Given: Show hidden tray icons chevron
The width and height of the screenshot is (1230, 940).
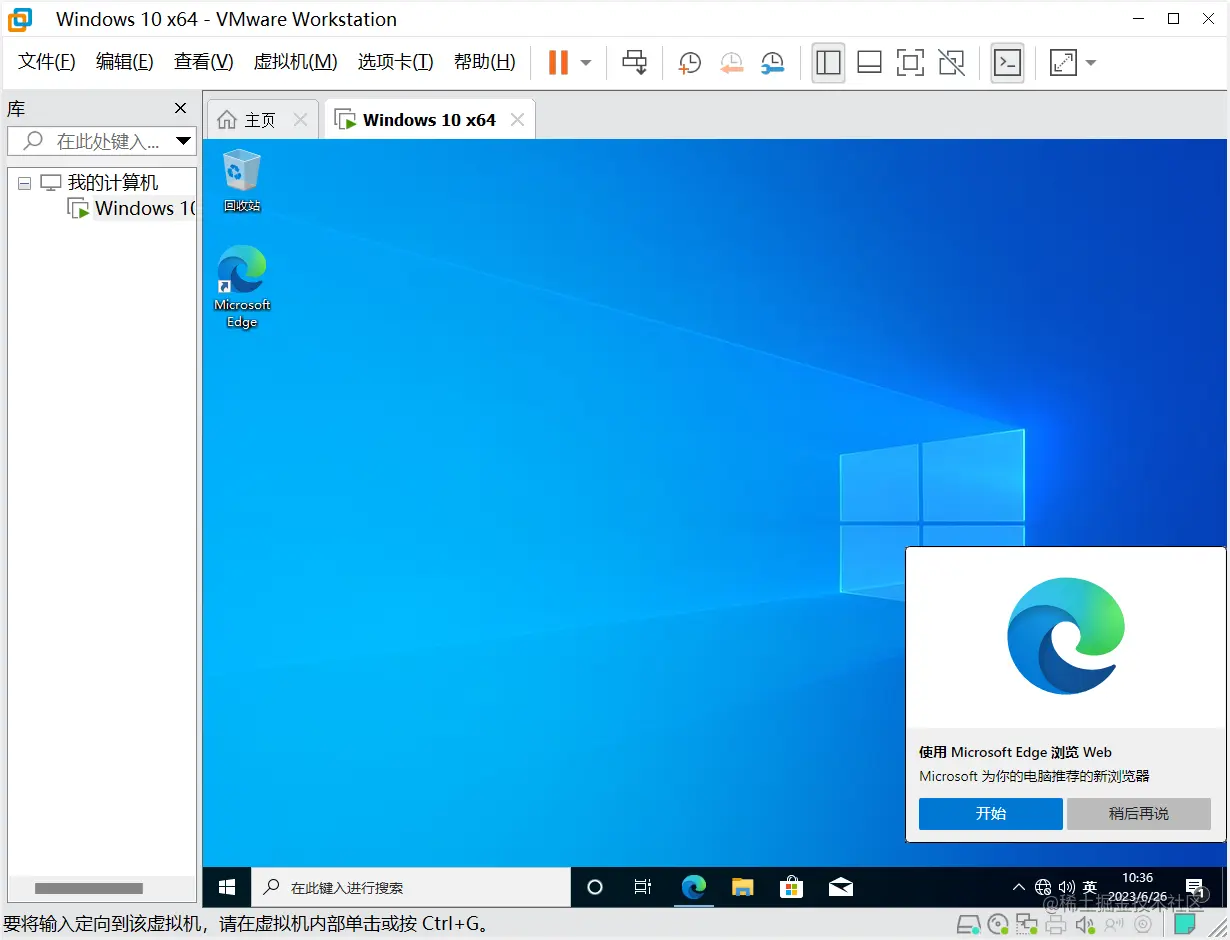Looking at the screenshot, I should pos(1019,887).
